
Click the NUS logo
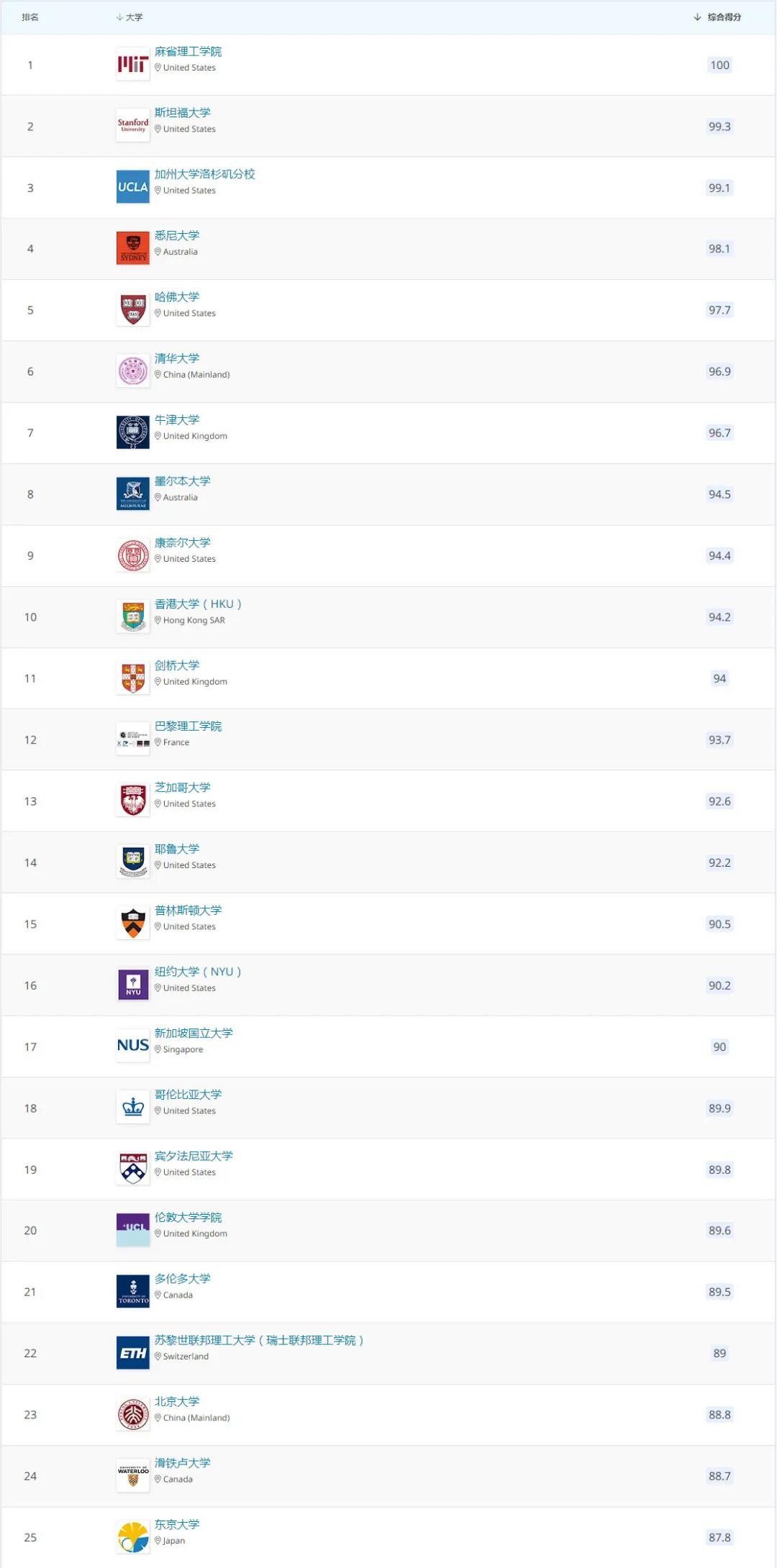(x=132, y=1046)
